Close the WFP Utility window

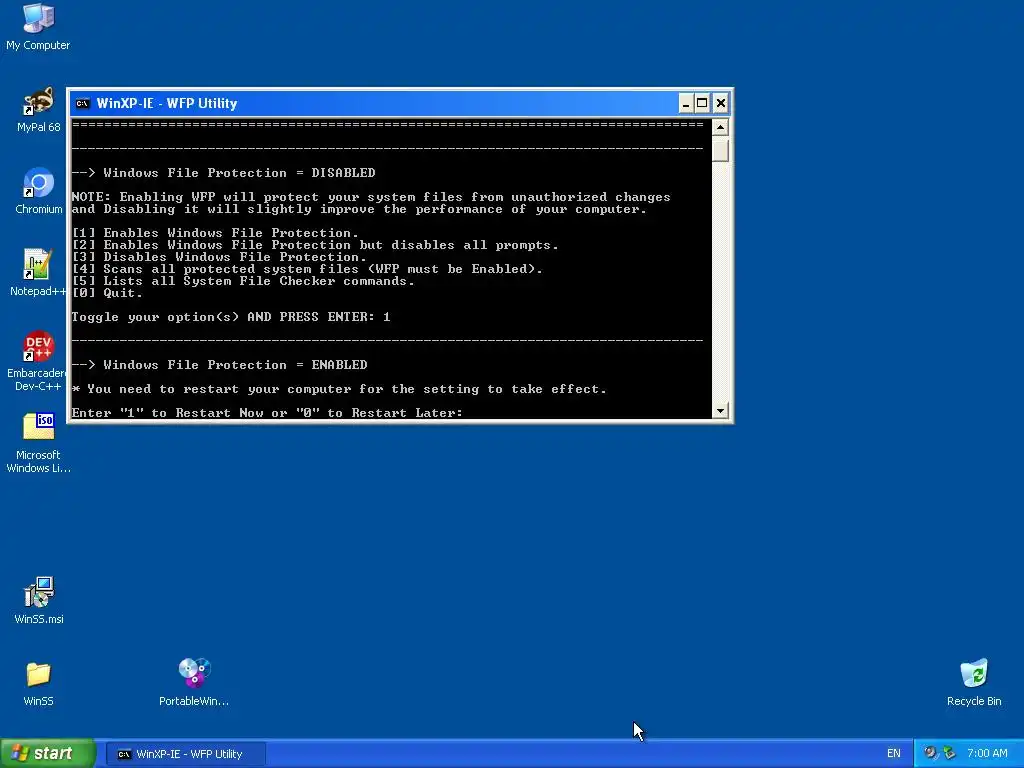pyautogui.click(x=720, y=103)
